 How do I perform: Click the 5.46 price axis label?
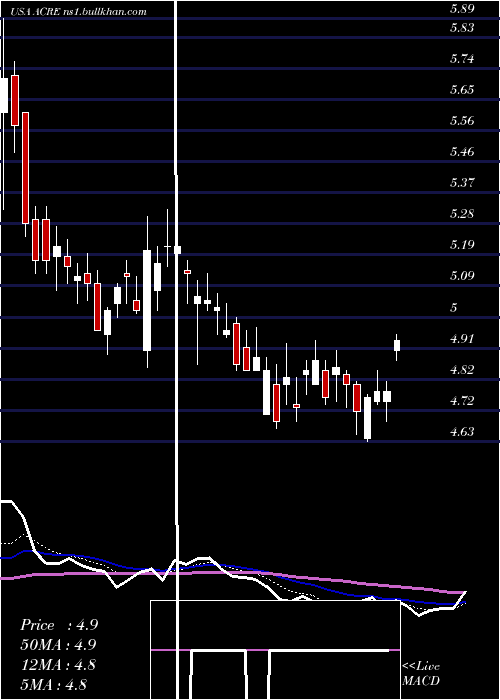[462, 152]
